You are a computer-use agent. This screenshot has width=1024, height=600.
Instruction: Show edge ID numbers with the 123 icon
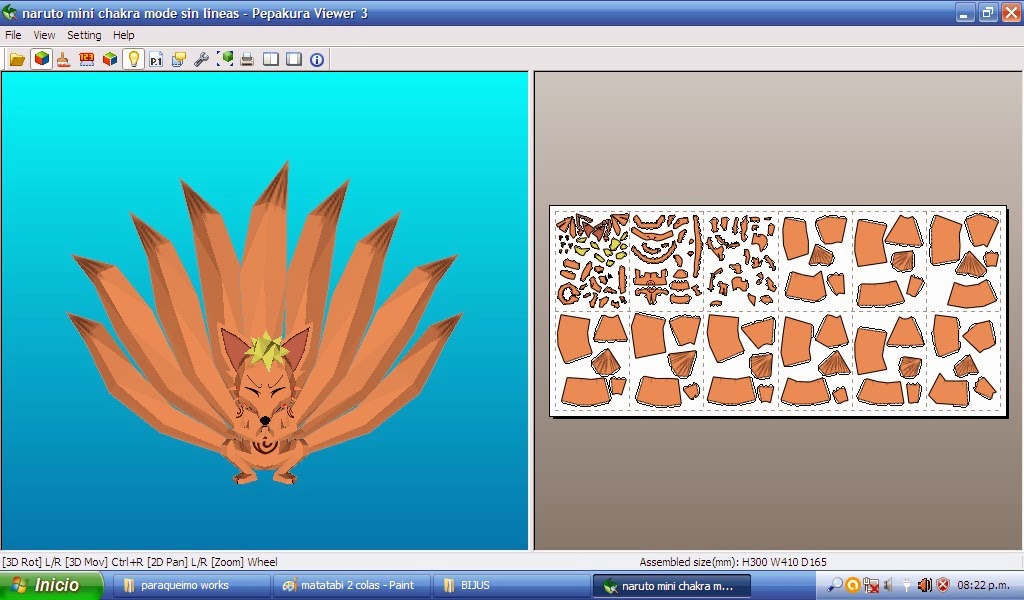pyautogui.click(x=86, y=59)
